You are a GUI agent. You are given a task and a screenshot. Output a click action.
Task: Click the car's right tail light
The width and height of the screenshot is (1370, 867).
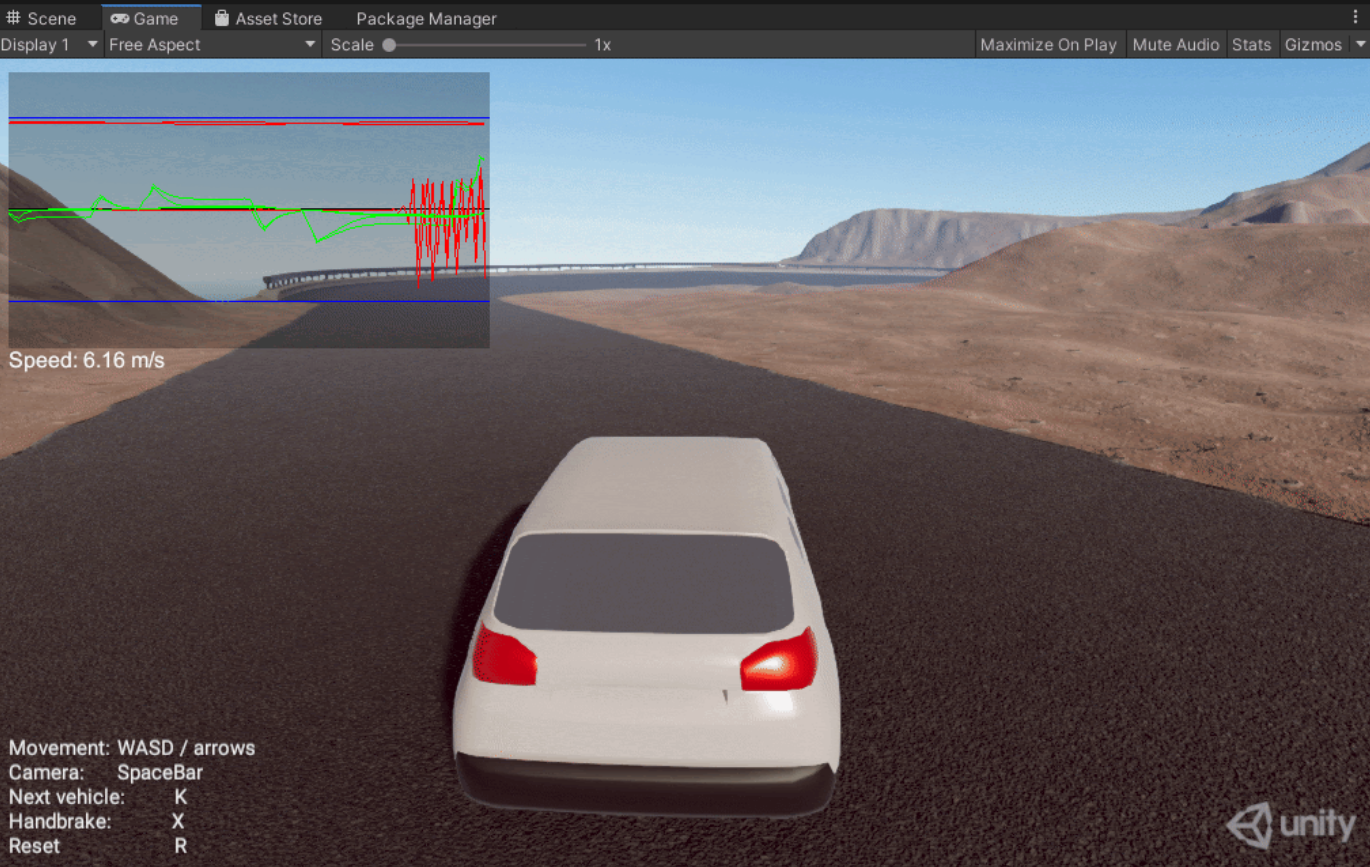pyautogui.click(x=778, y=661)
